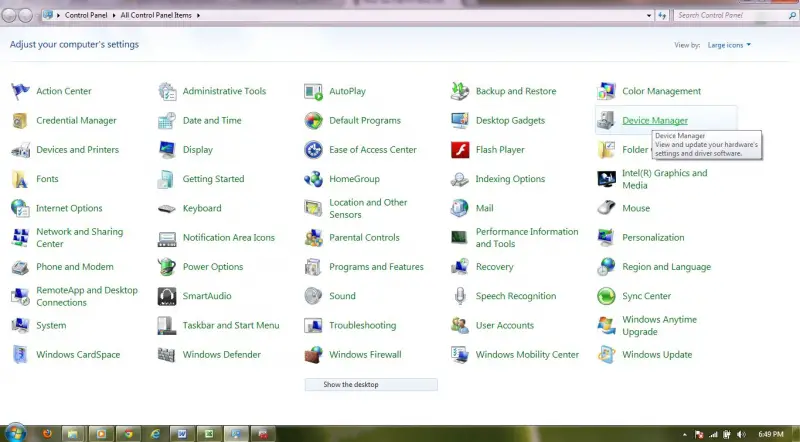This screenshot has width=800, height=442.
Task: Open the Action Center flag icon
Action: (20, 91)
